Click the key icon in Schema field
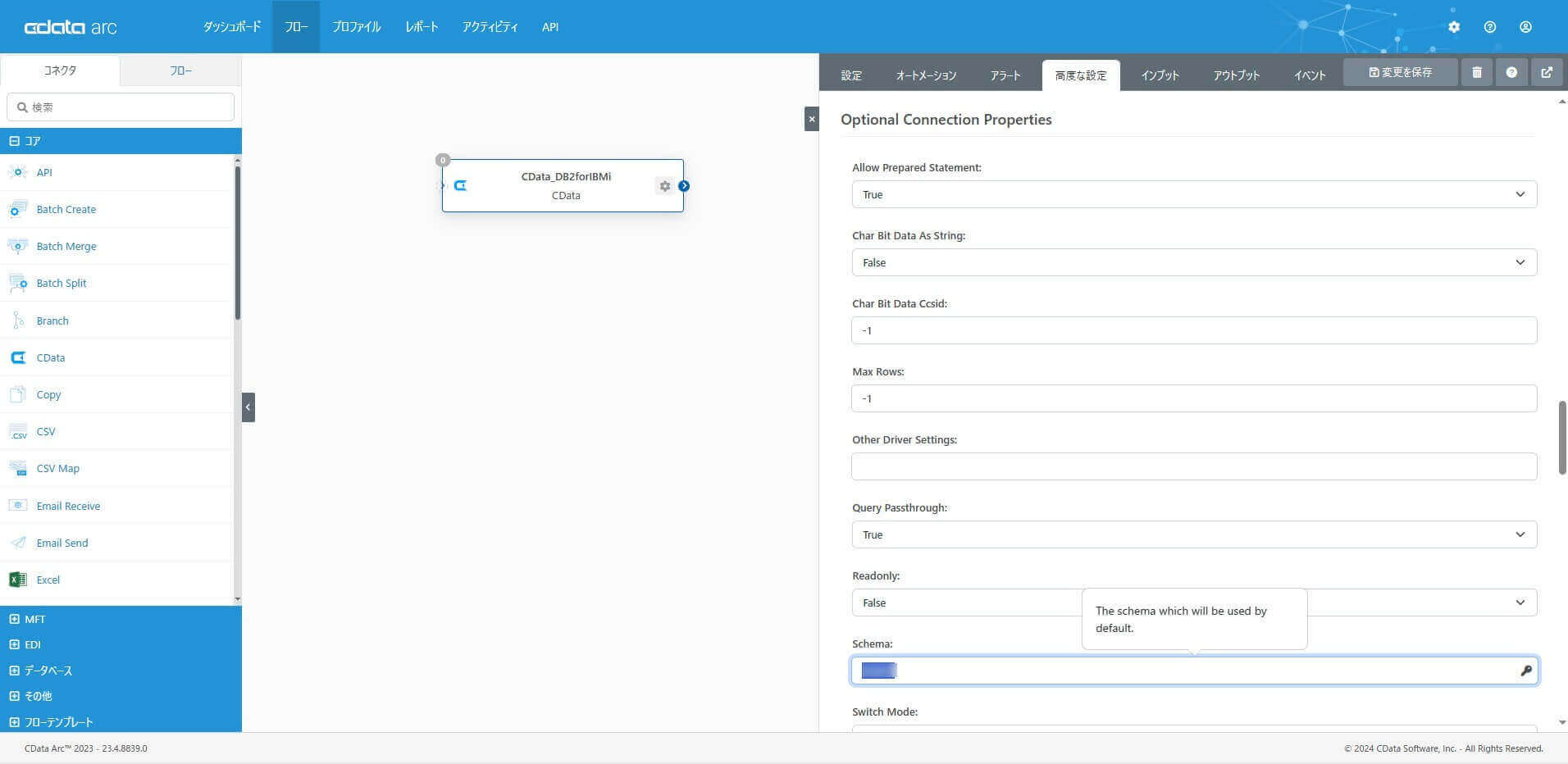This screenshot has height=764, width=1568. point(1525,671)
